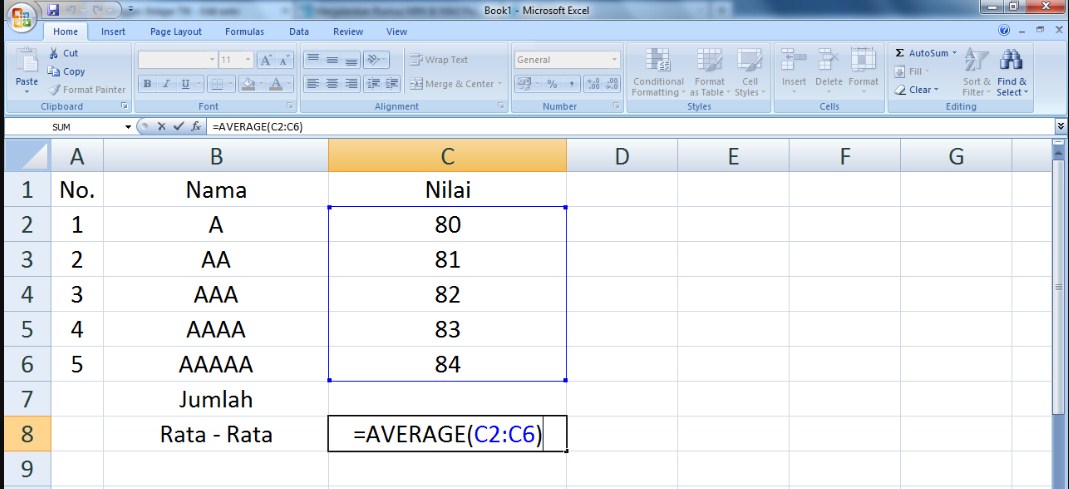This screenshot has width=1069, height=489.
Task: Expand the formula bar
Action: [x=1060, y=127]
